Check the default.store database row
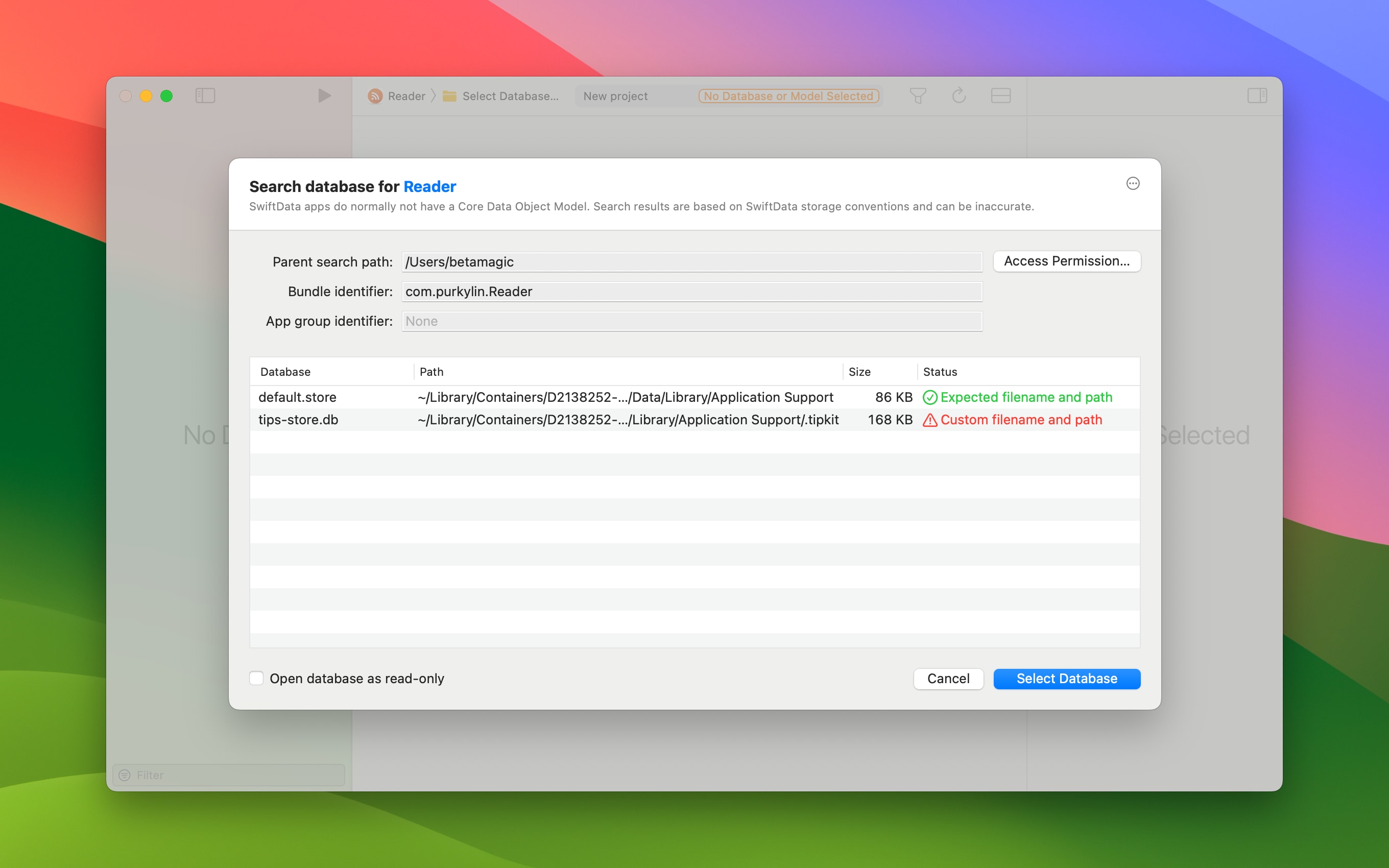Screen dimensions: 1389x868 pos(694,397)
